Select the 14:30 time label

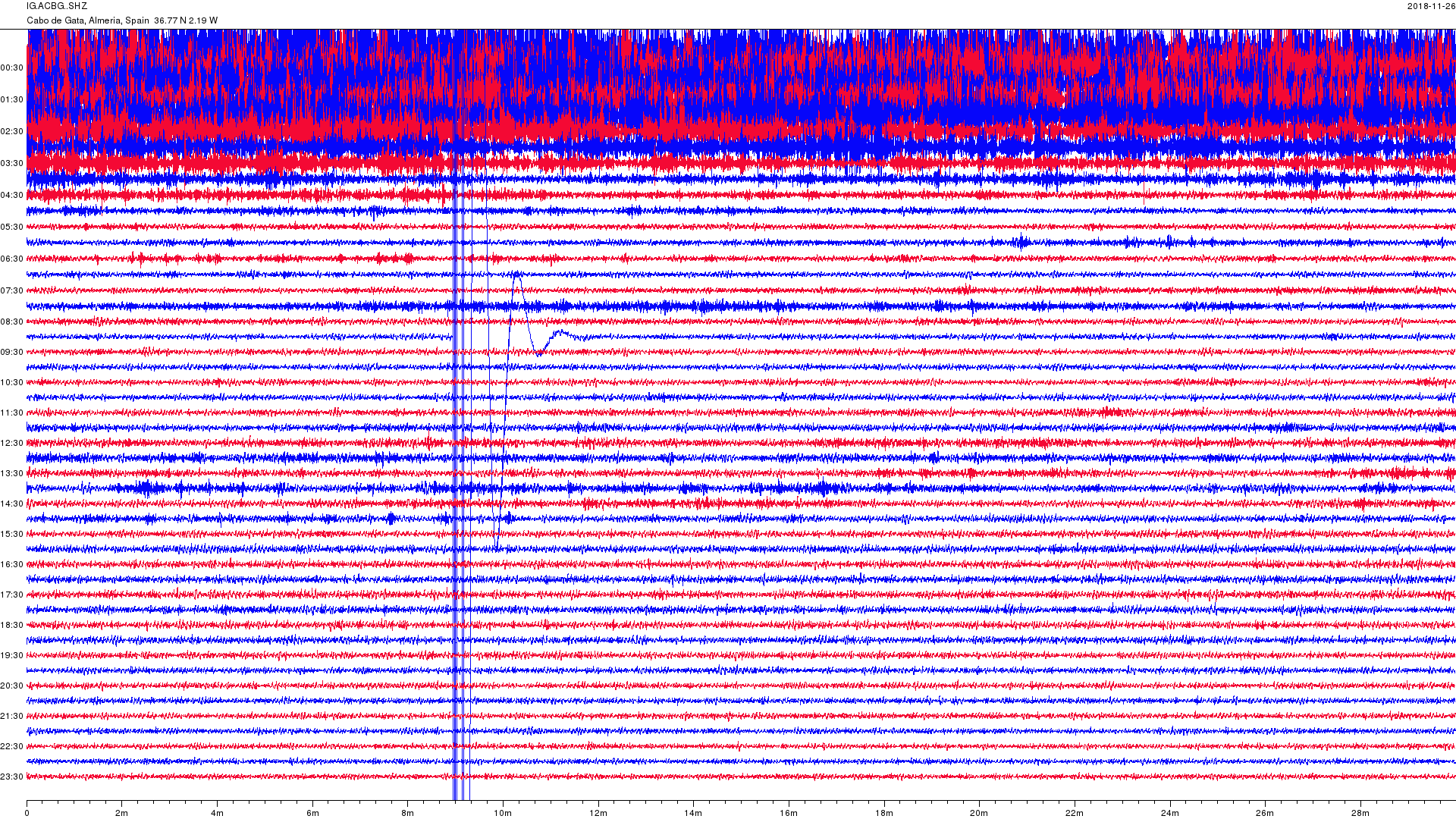11,504
